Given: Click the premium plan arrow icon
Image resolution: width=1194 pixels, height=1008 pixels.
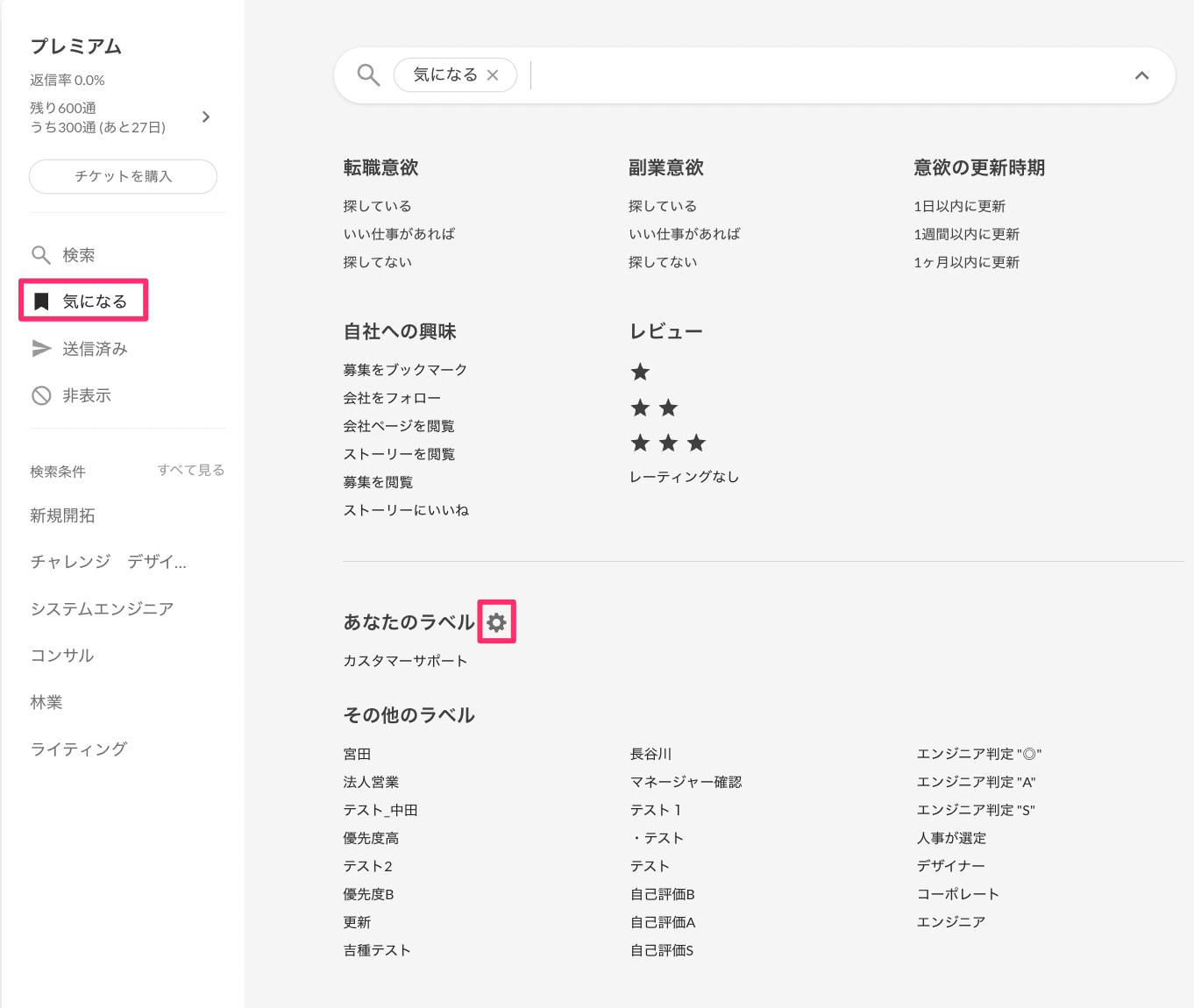Looking at the screenshot, I should 206,117.
